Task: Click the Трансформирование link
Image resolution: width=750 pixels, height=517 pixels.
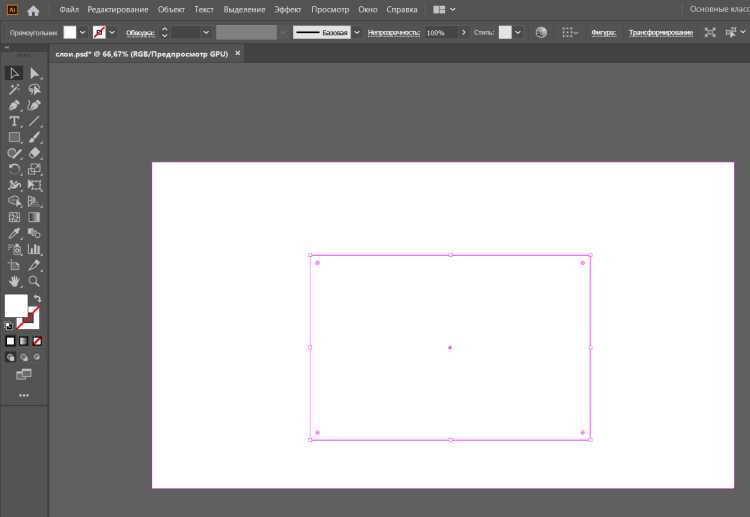Action: point(661,33)
